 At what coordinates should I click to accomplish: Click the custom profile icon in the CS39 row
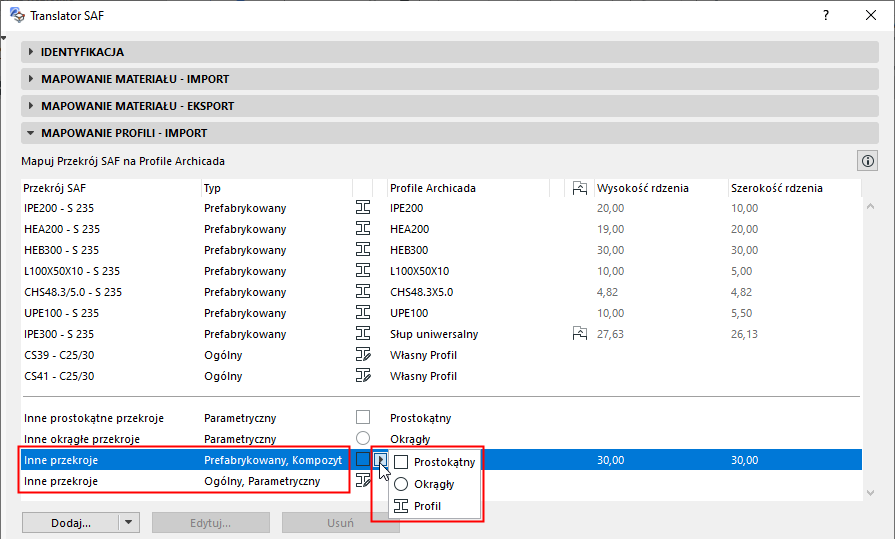point(363,355)
